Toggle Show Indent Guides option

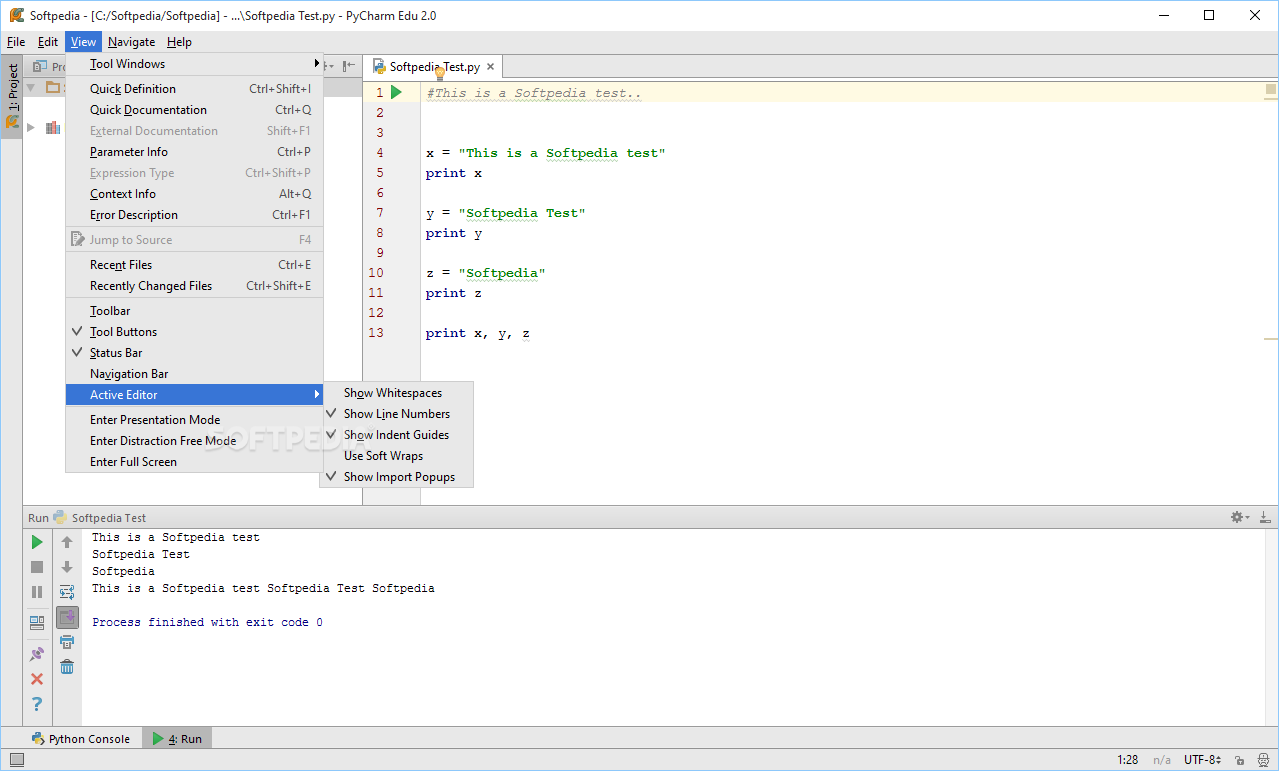pyautogui.click(x=396, y=435)
